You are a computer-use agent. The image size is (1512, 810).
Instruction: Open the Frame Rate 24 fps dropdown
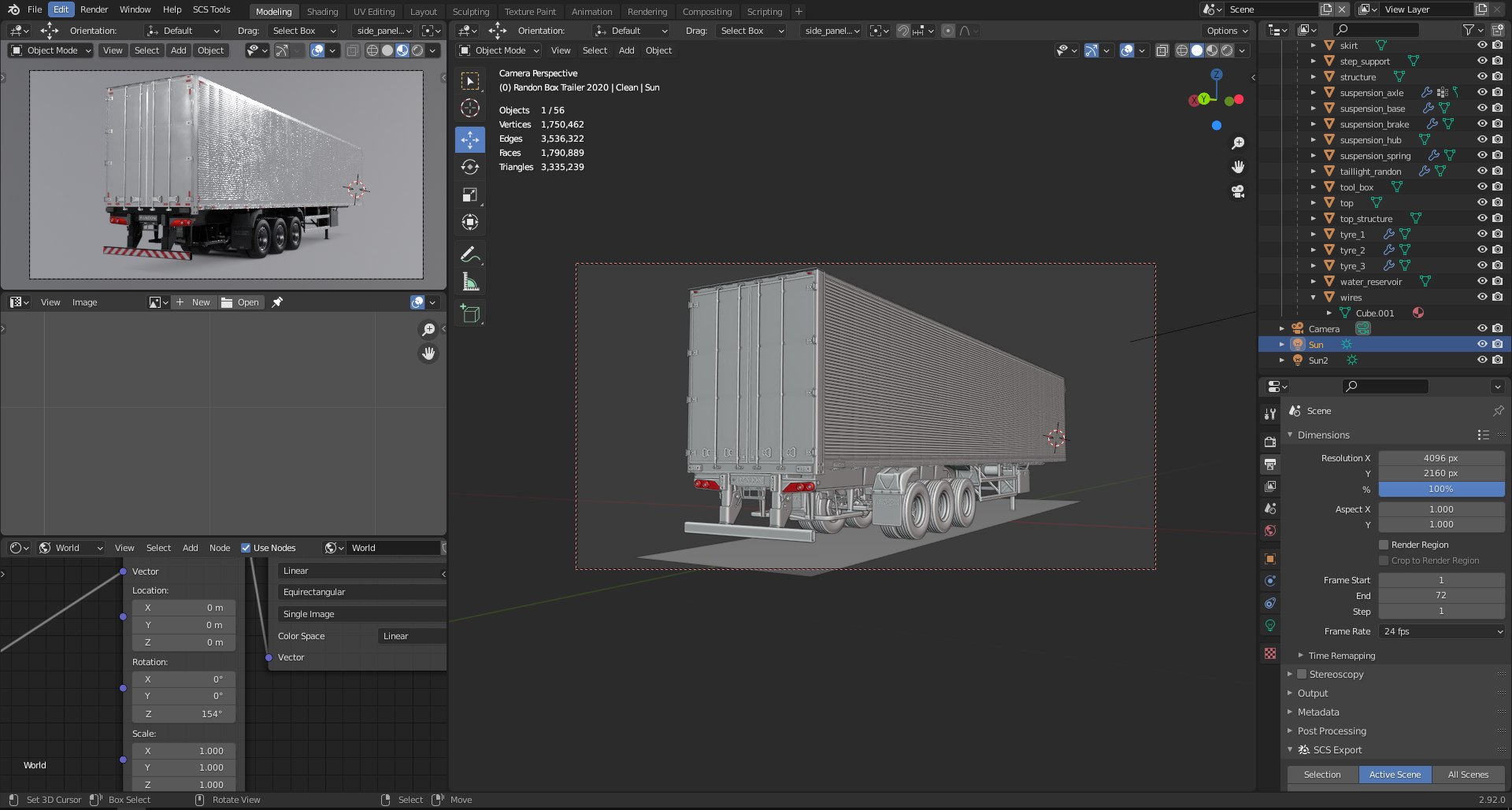click(1442, 631)
